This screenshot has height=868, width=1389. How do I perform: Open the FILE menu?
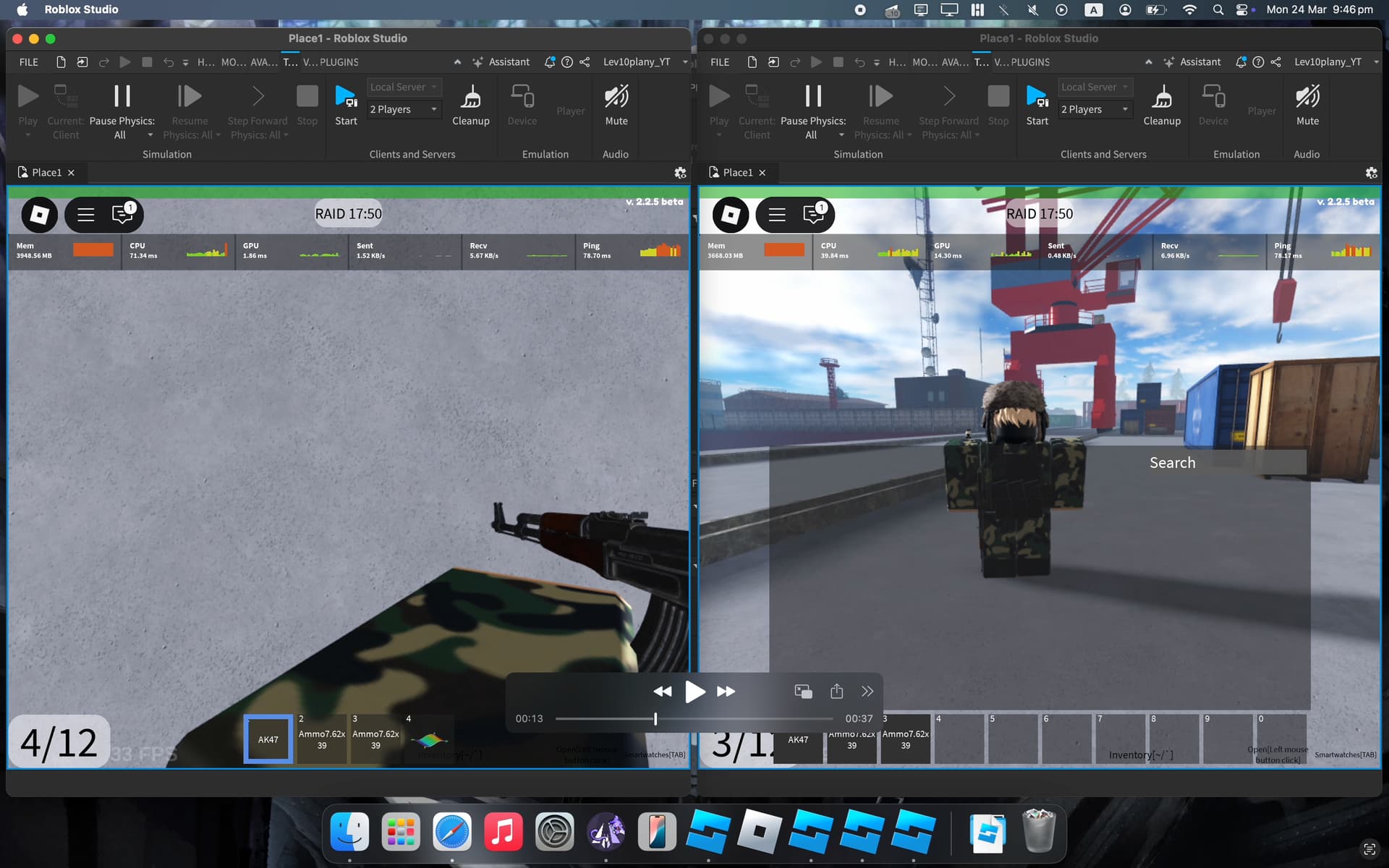(28, 62)
